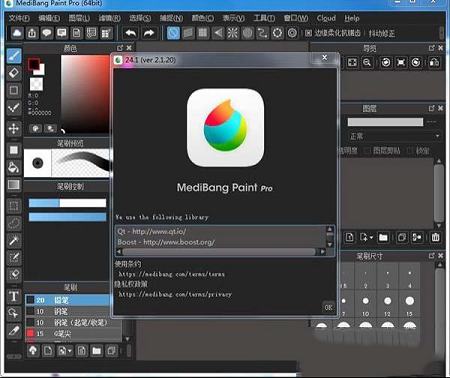Image resolution: width=450 pixels, height=378 pixels.
Task: Click the anti-shake correction label in toolbar
Action: [382, 33]
